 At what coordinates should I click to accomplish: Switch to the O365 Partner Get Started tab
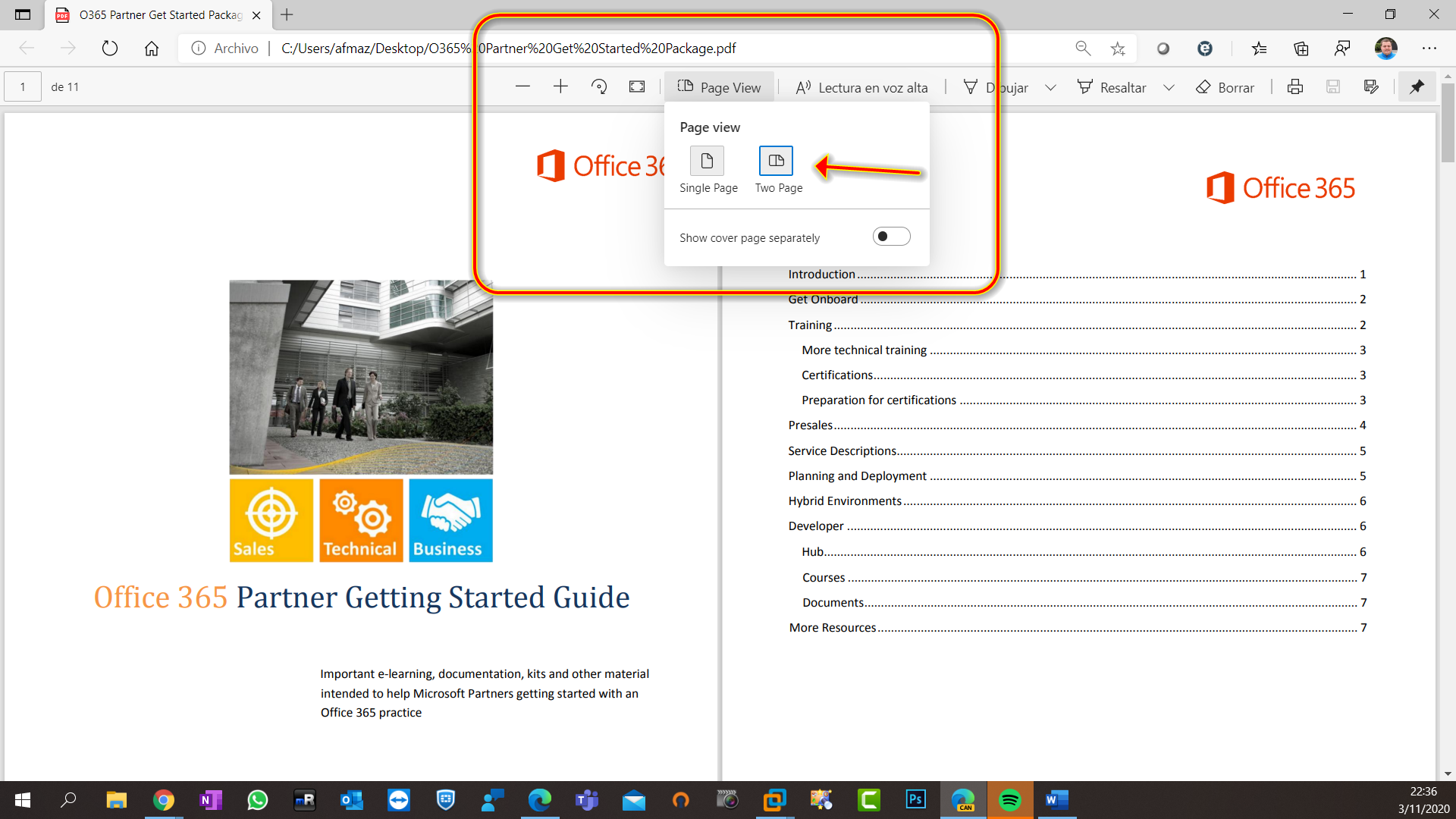tap(152, 14)
